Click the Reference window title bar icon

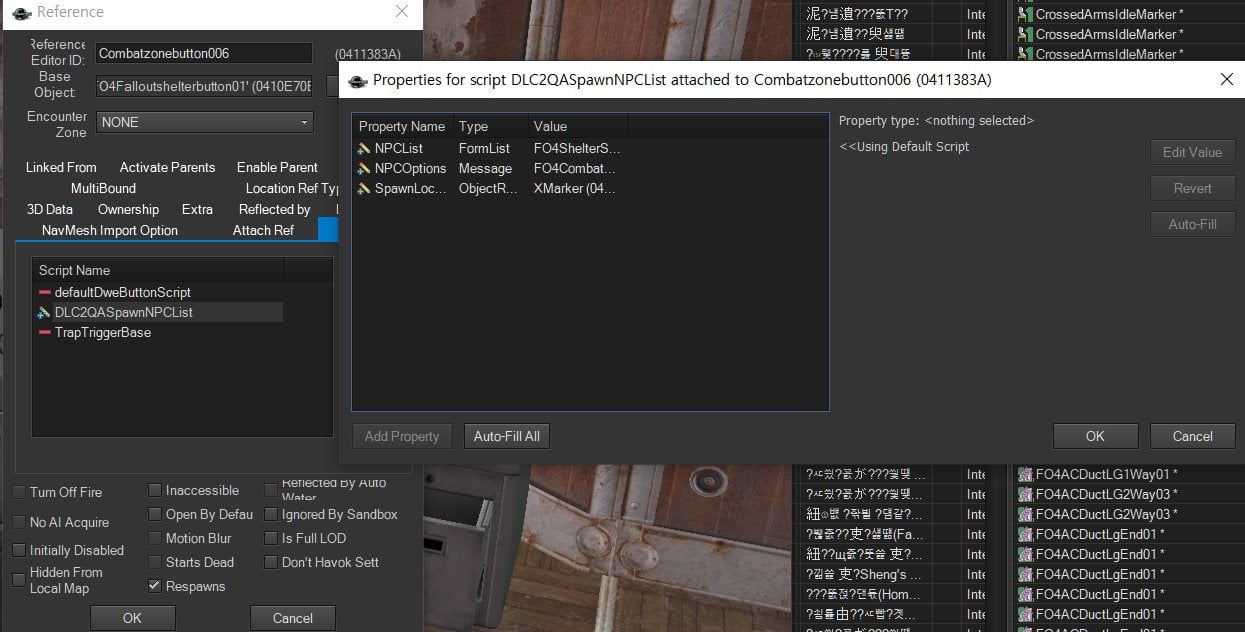[x=21, y=13]
